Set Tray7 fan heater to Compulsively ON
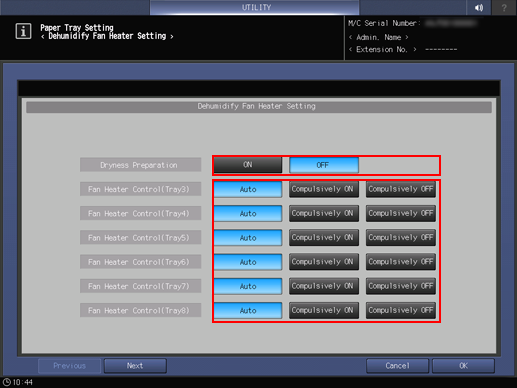Screen dimensions: 517x388 pyautogui.click(x=324, y=286)
